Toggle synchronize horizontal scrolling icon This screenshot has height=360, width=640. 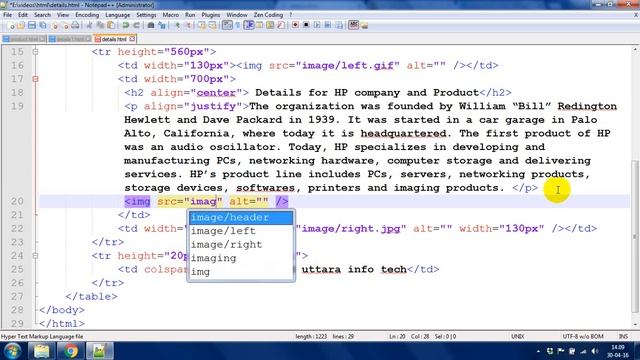(213, 25)
